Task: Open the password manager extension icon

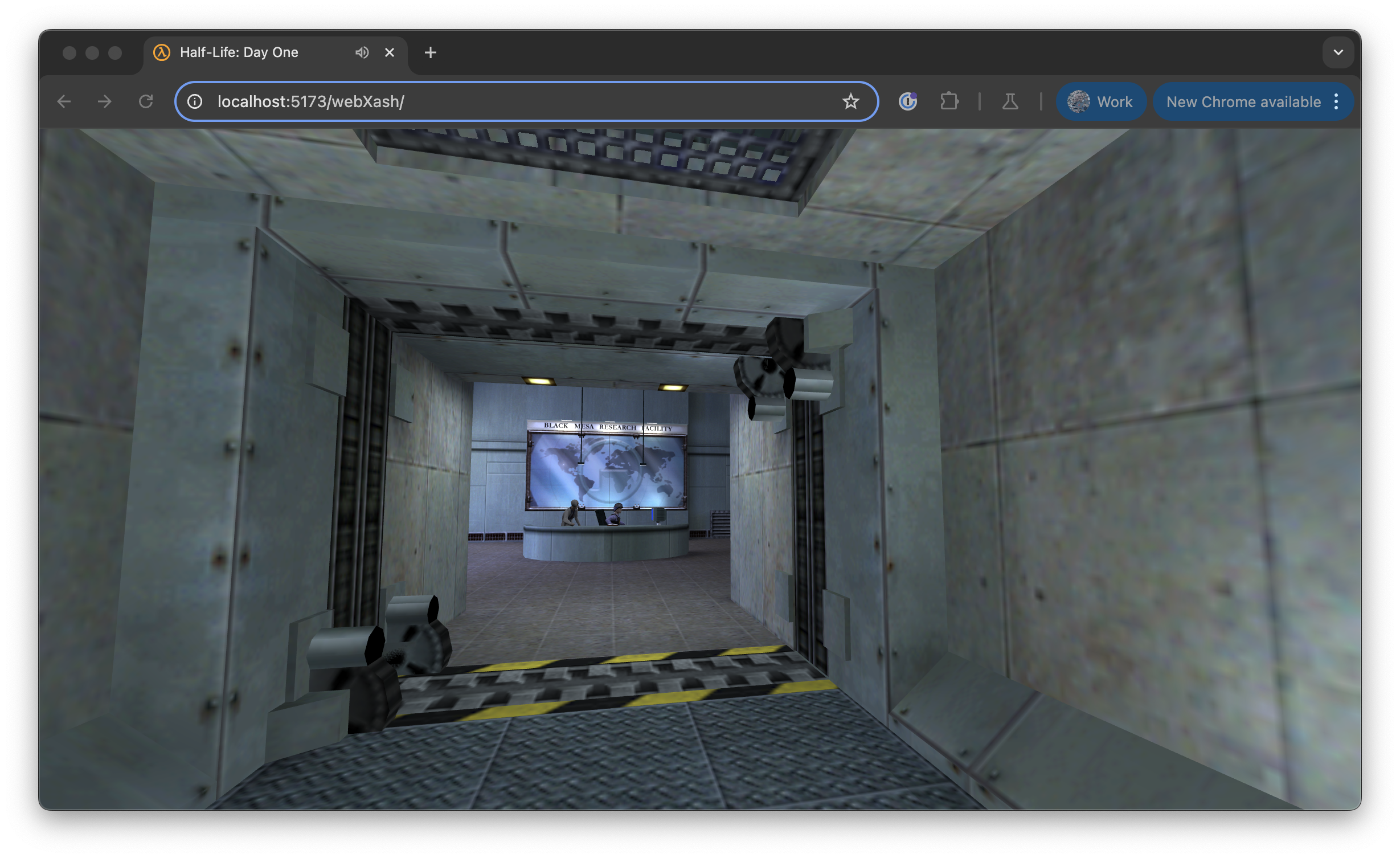Action: point(908,102)
